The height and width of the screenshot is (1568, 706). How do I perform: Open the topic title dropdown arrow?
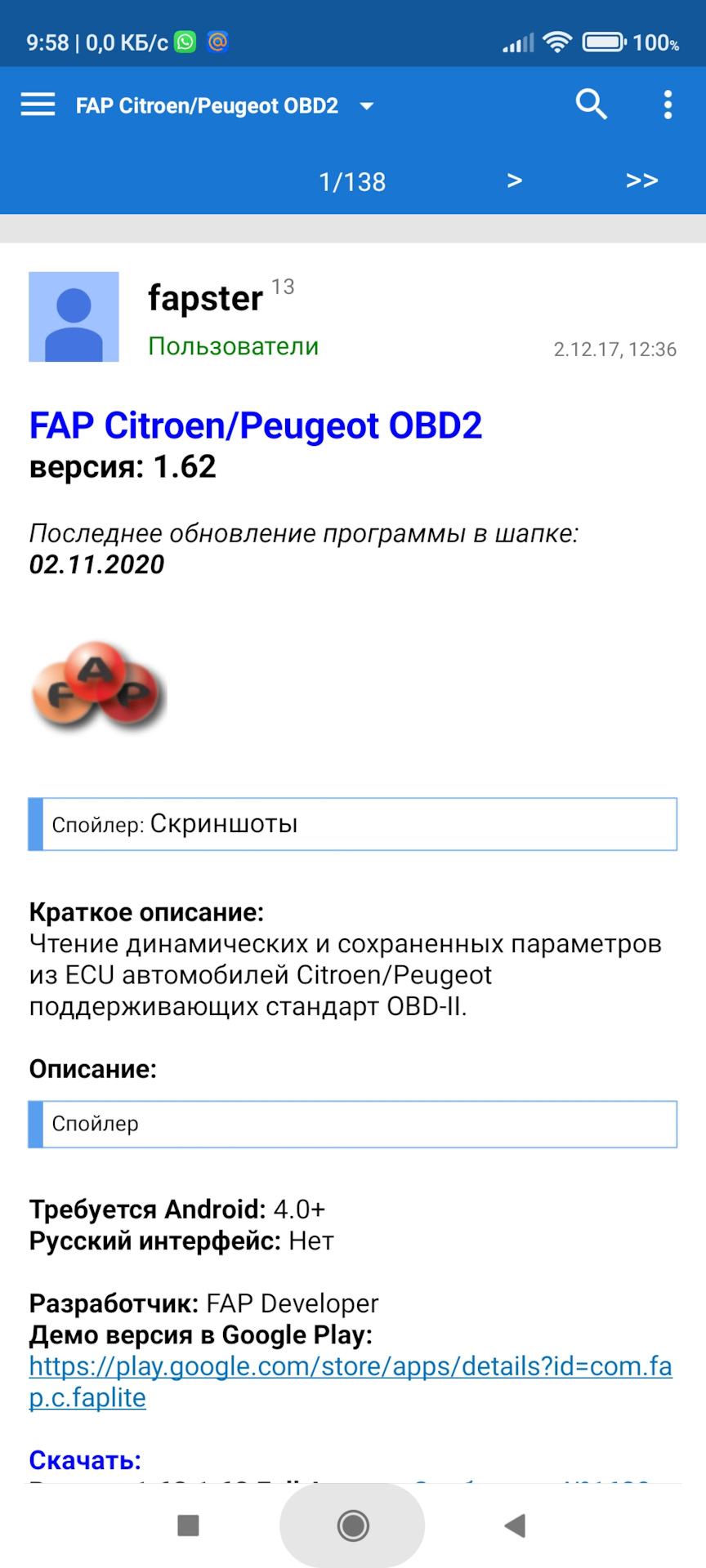[366, 105]
